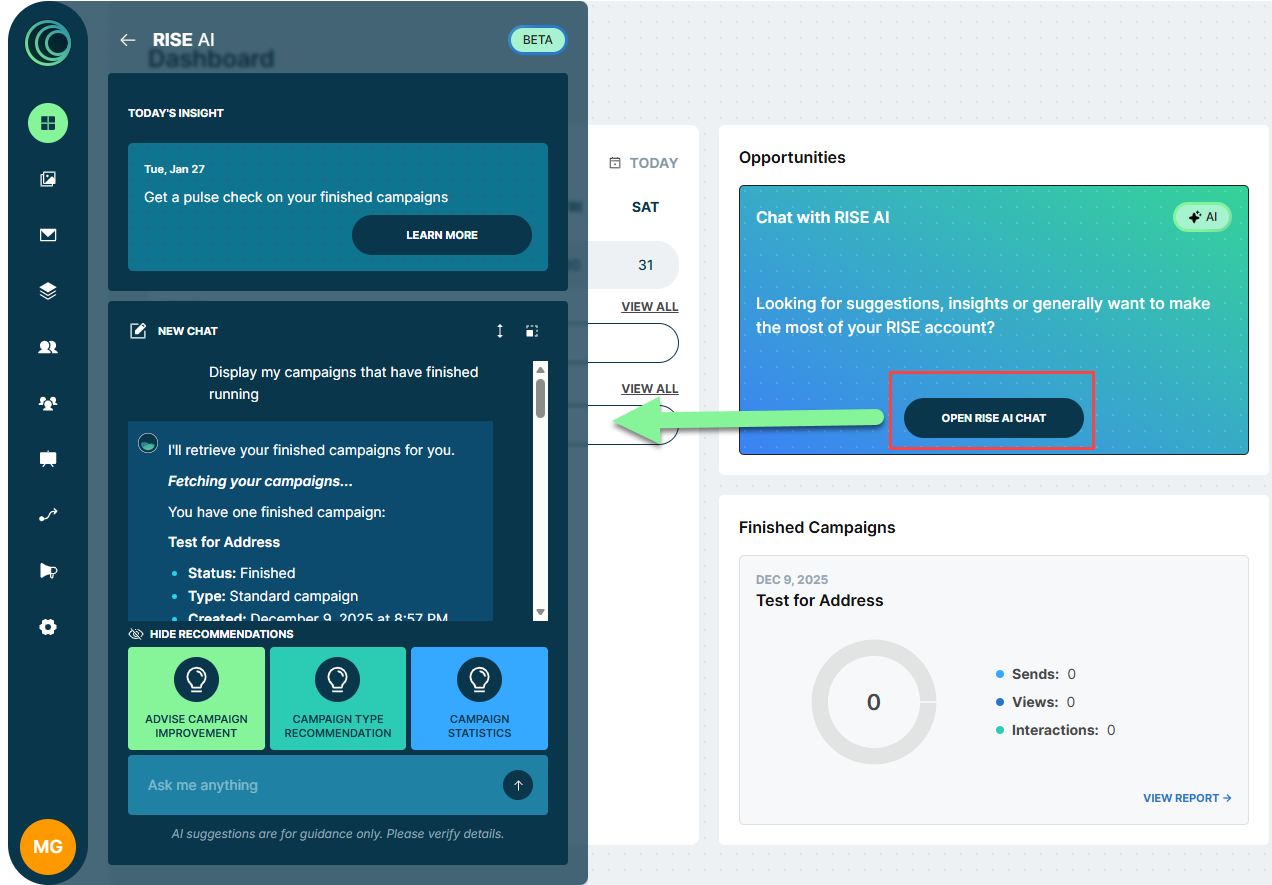Click Fetching your campaigns text
This screenshot has height=885, width=1272.
pos(260,481)
